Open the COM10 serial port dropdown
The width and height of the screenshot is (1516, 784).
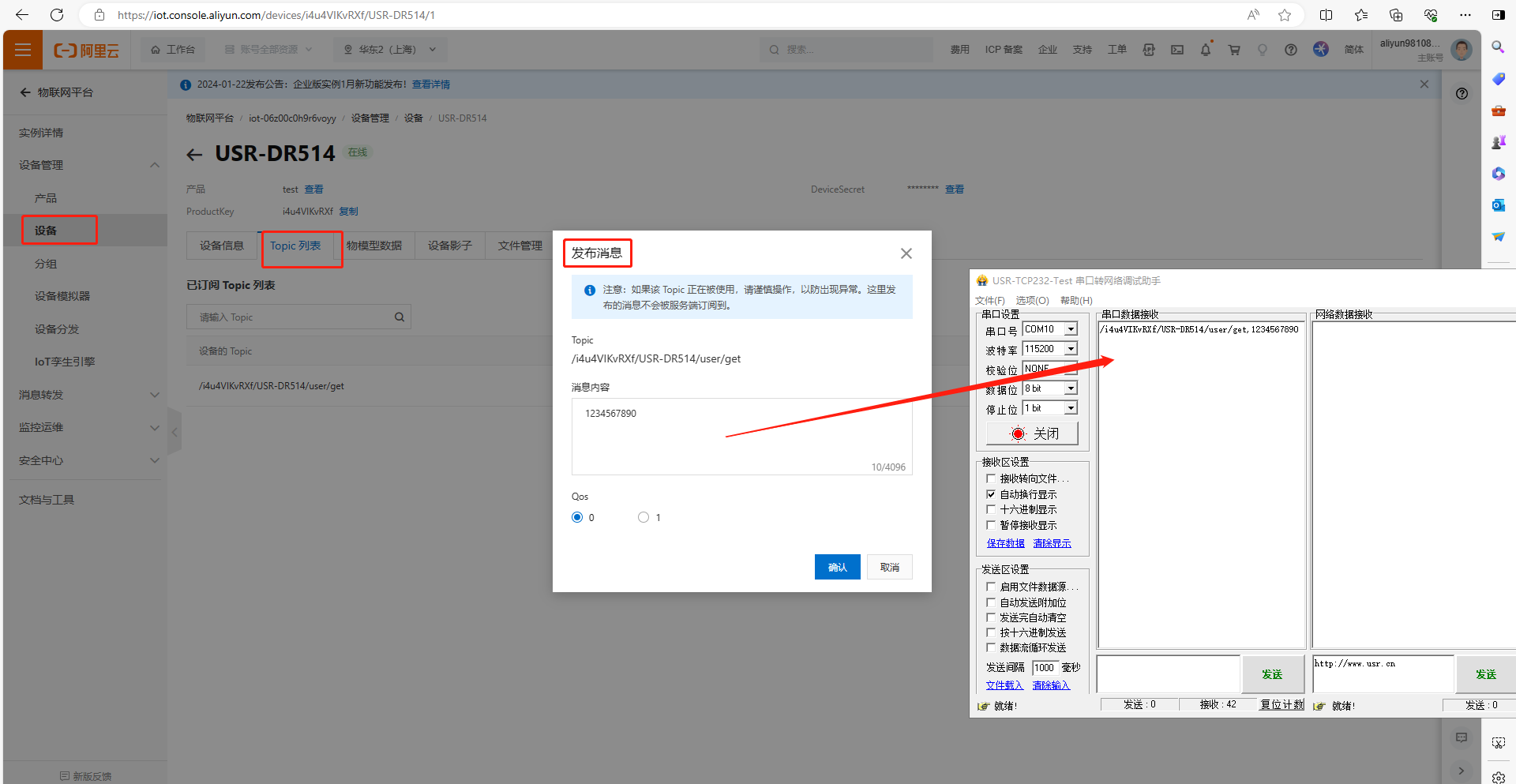[1071, 329]
